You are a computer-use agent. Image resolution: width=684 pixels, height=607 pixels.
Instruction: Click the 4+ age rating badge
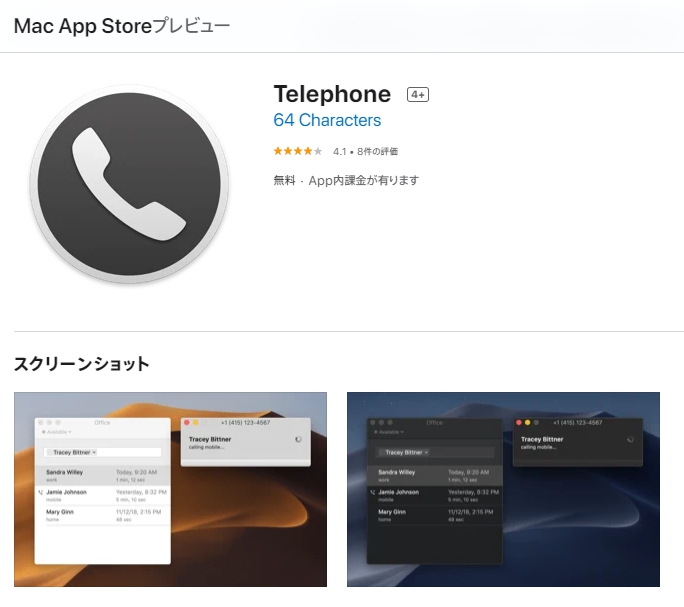[x=418, y=94]
